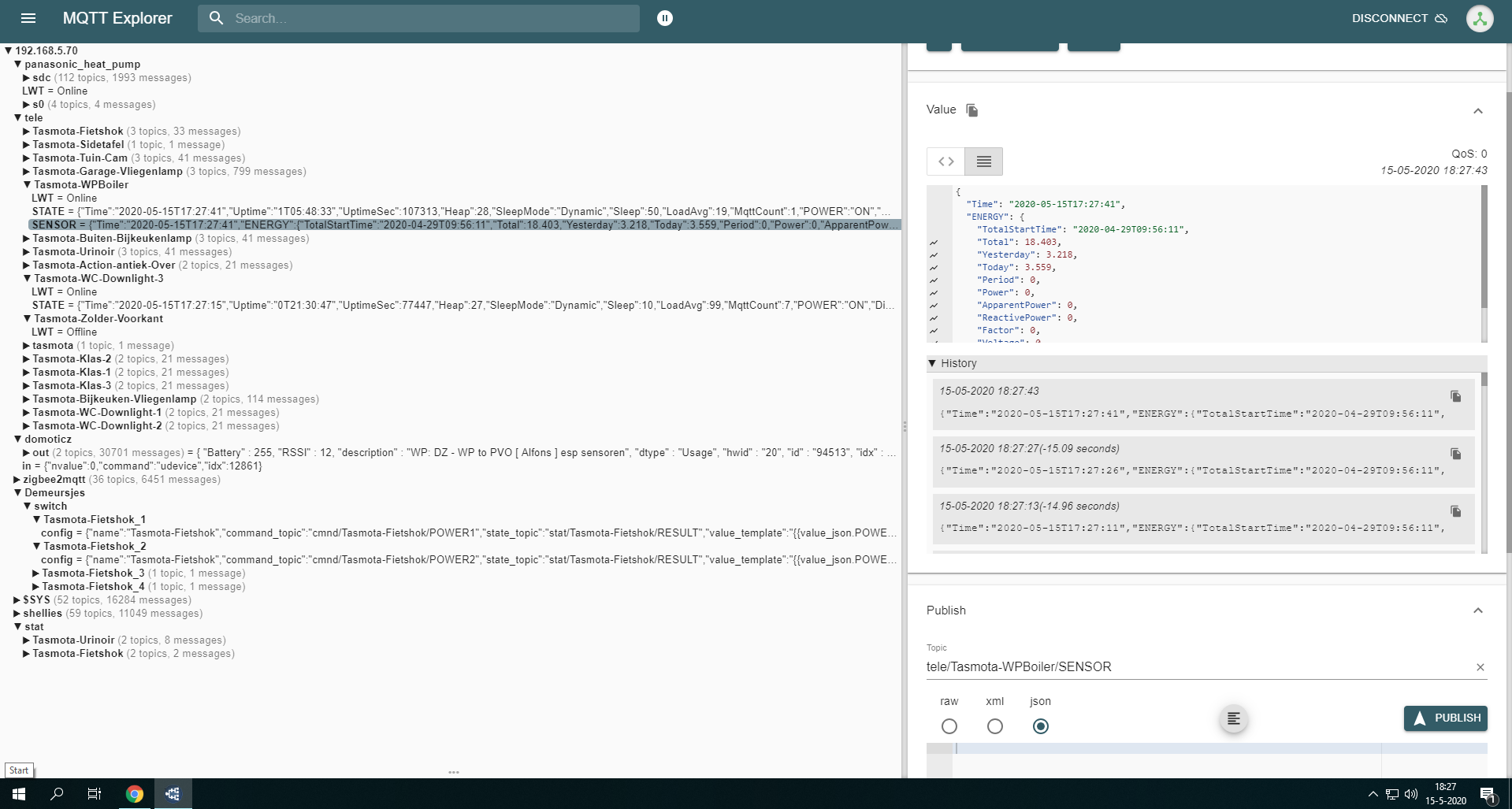Image resolution: width=1512 pixels, height=809 pixels.
Task: Show chart for Power value
Action: [x=934, y=293]
